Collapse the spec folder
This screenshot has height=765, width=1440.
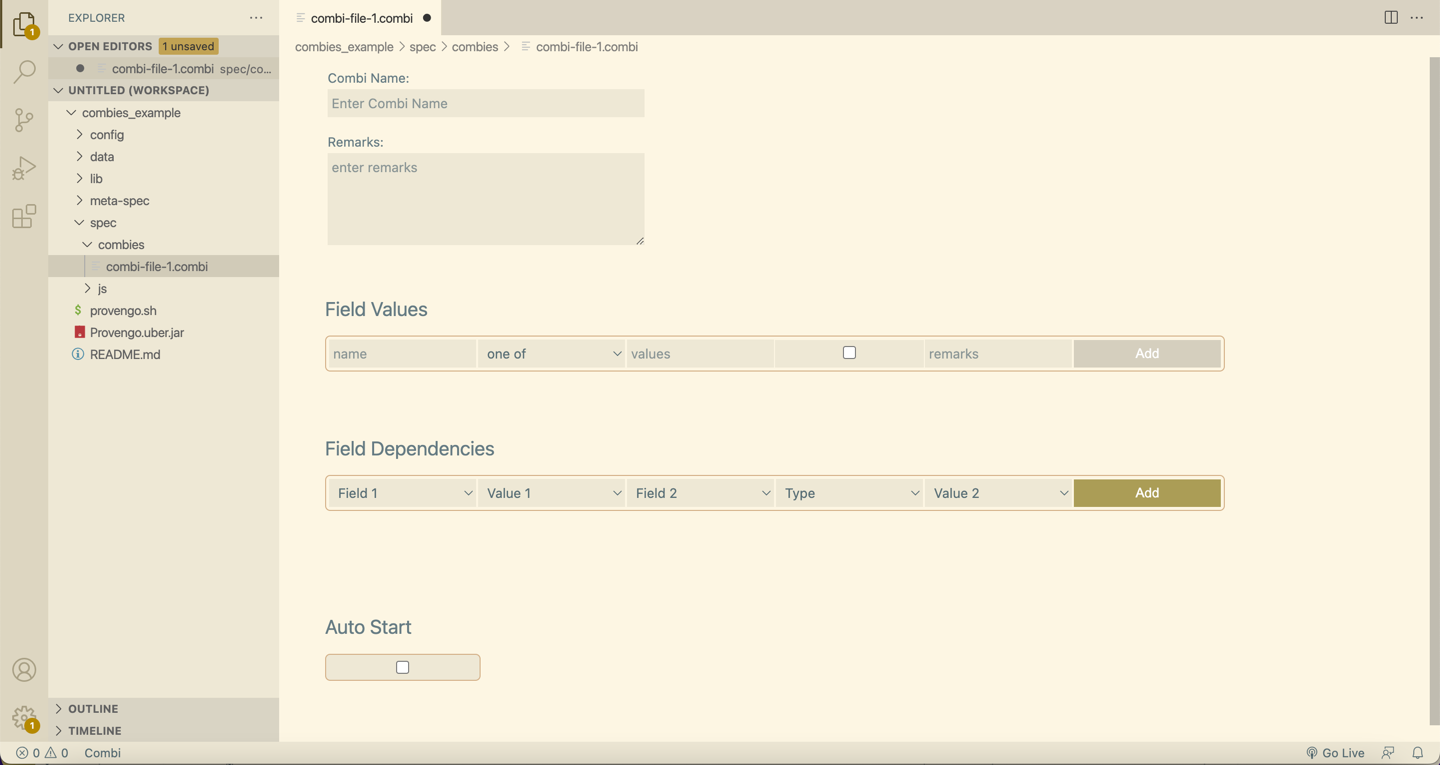tap(80, 223)
